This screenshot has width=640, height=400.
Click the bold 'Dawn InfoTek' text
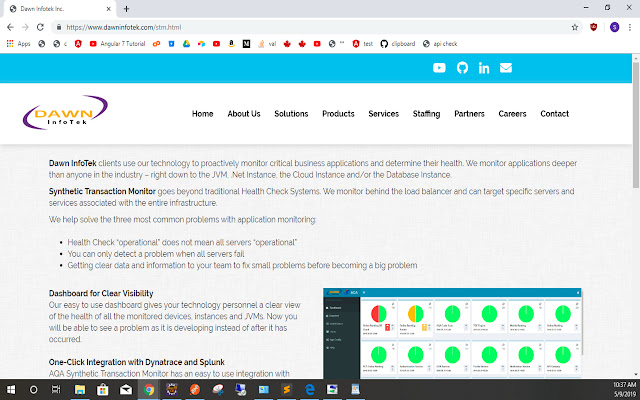[x=73, y=163]
